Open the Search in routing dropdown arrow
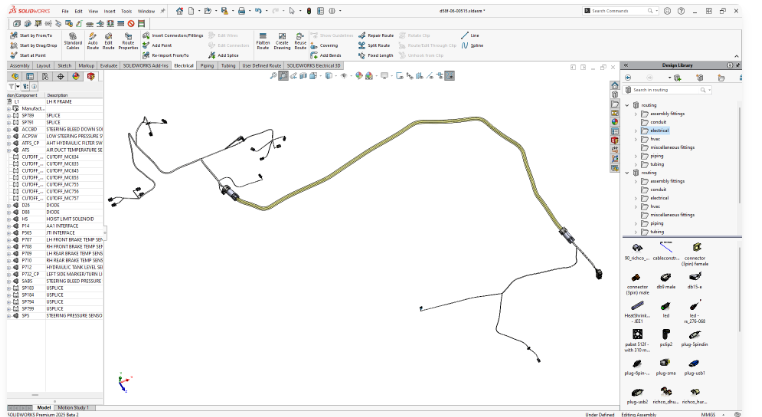The image size is (762, 417). tap(710, 90)
